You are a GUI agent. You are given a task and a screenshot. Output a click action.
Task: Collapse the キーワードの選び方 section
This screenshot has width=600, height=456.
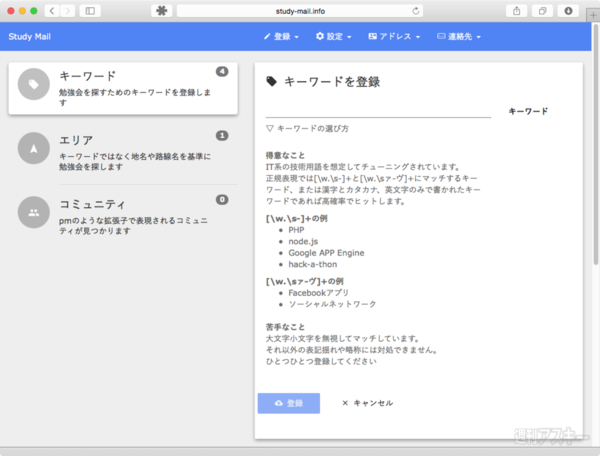(x=307, y=129)
